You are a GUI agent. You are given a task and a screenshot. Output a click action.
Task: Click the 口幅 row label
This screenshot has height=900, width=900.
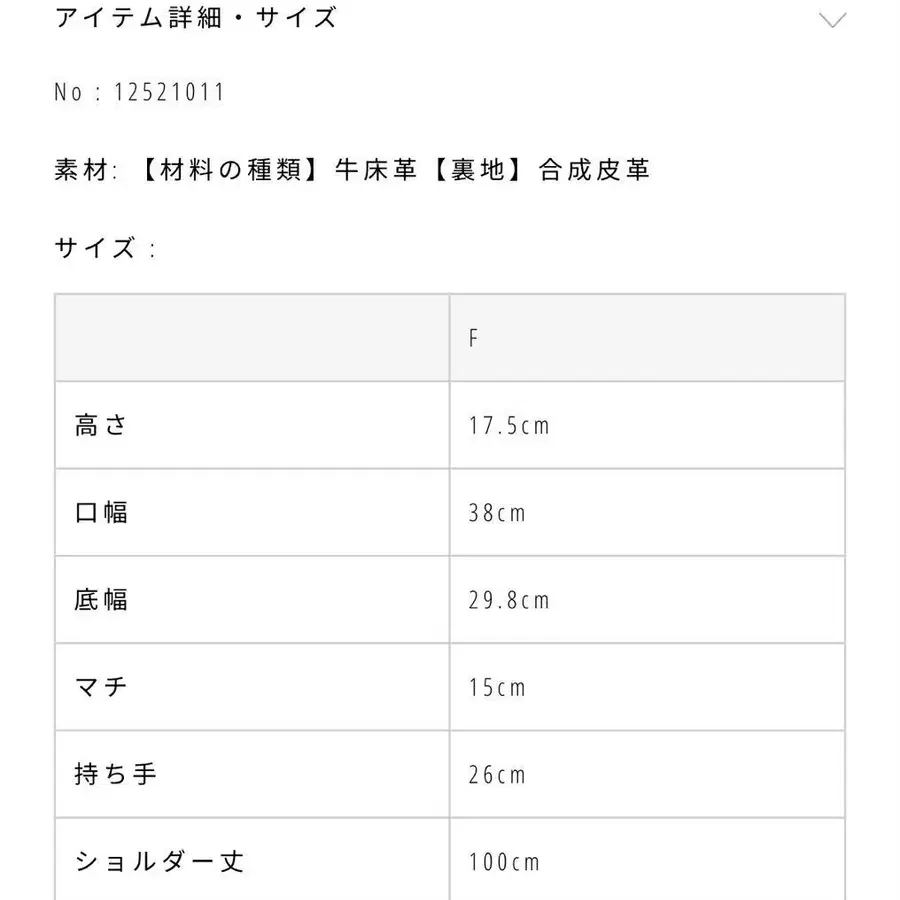pos(102,513)
